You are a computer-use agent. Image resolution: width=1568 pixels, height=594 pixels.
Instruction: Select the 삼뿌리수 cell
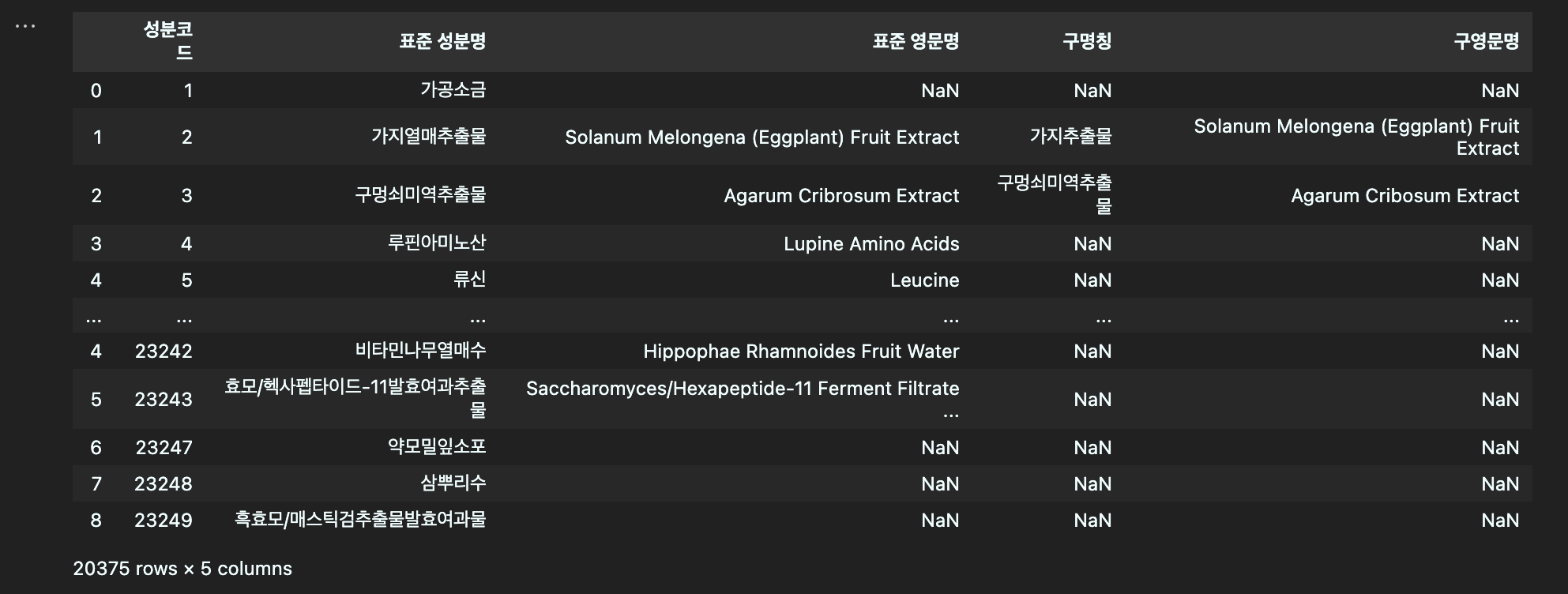click(x=453, y=483)
